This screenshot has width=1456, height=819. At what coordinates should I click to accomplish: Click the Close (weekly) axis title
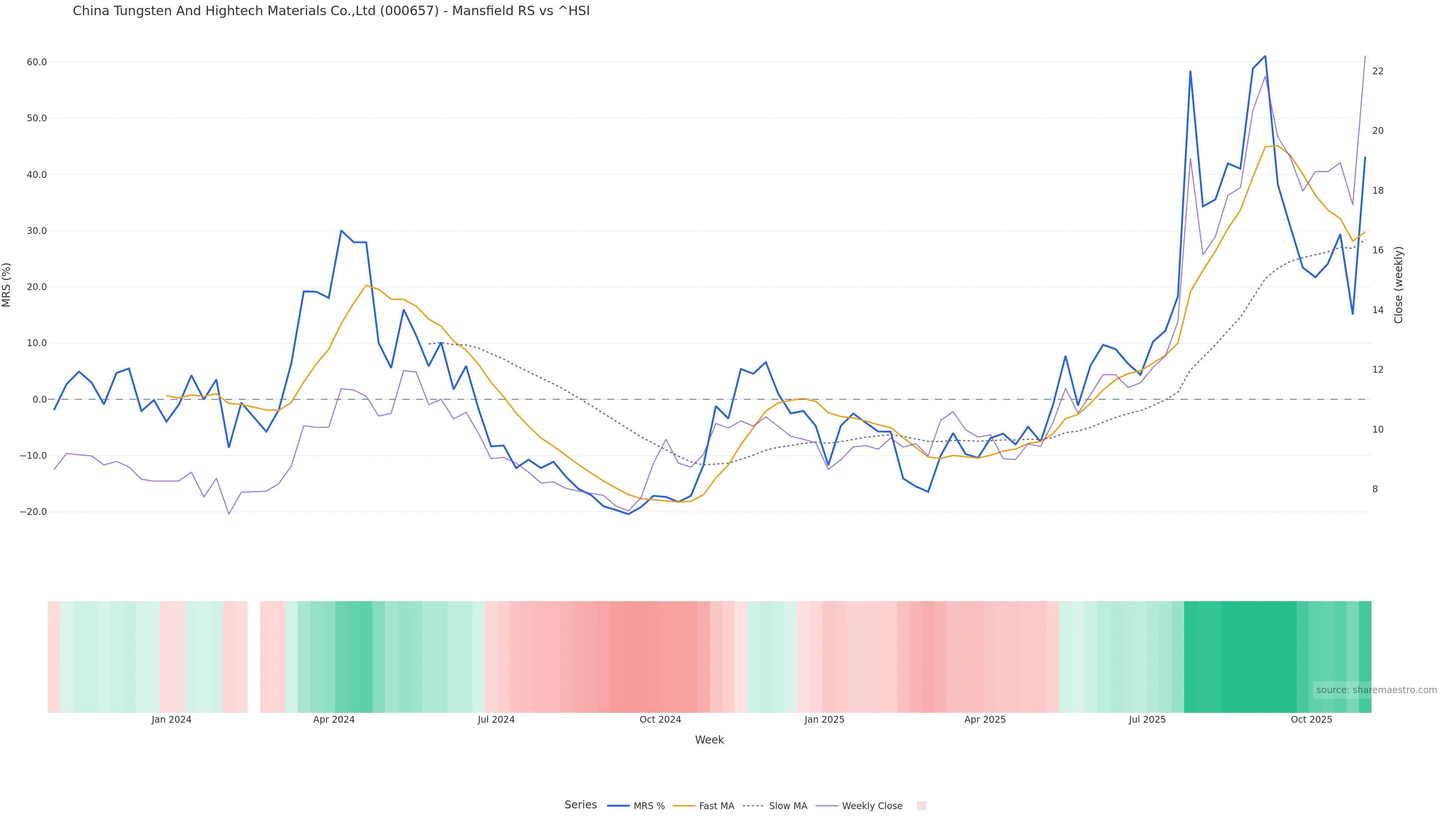[1398, 285]
